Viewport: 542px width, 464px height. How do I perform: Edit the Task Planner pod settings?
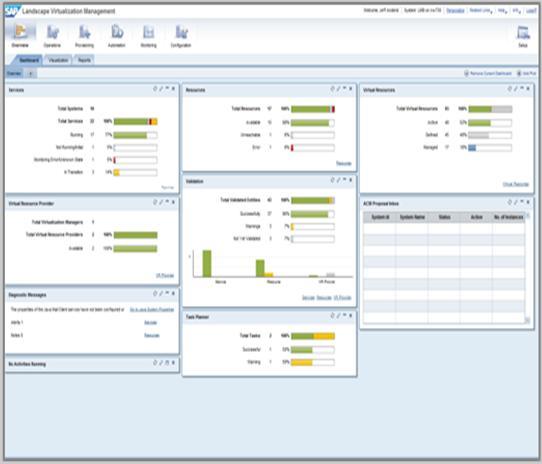(338, 316)
